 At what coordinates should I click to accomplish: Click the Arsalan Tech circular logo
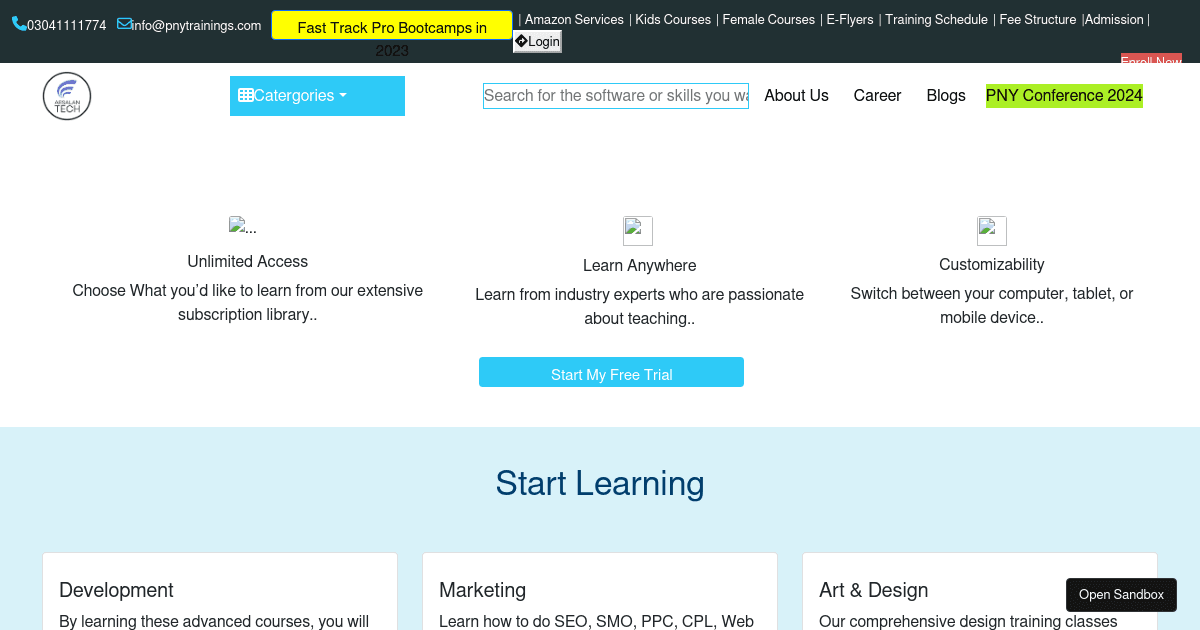(67, 96)
